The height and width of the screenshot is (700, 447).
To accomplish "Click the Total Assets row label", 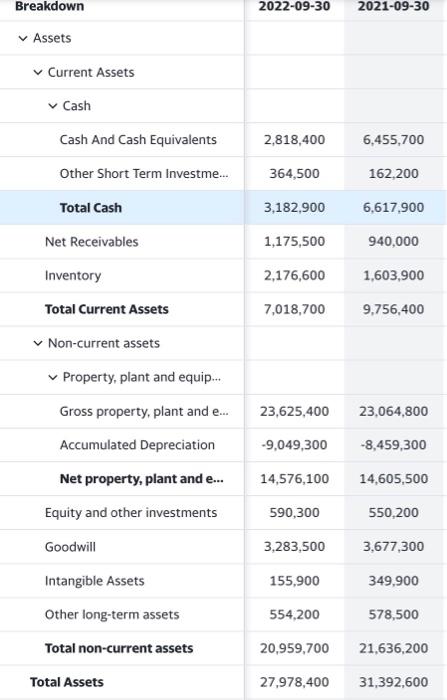I will [67, 683].
